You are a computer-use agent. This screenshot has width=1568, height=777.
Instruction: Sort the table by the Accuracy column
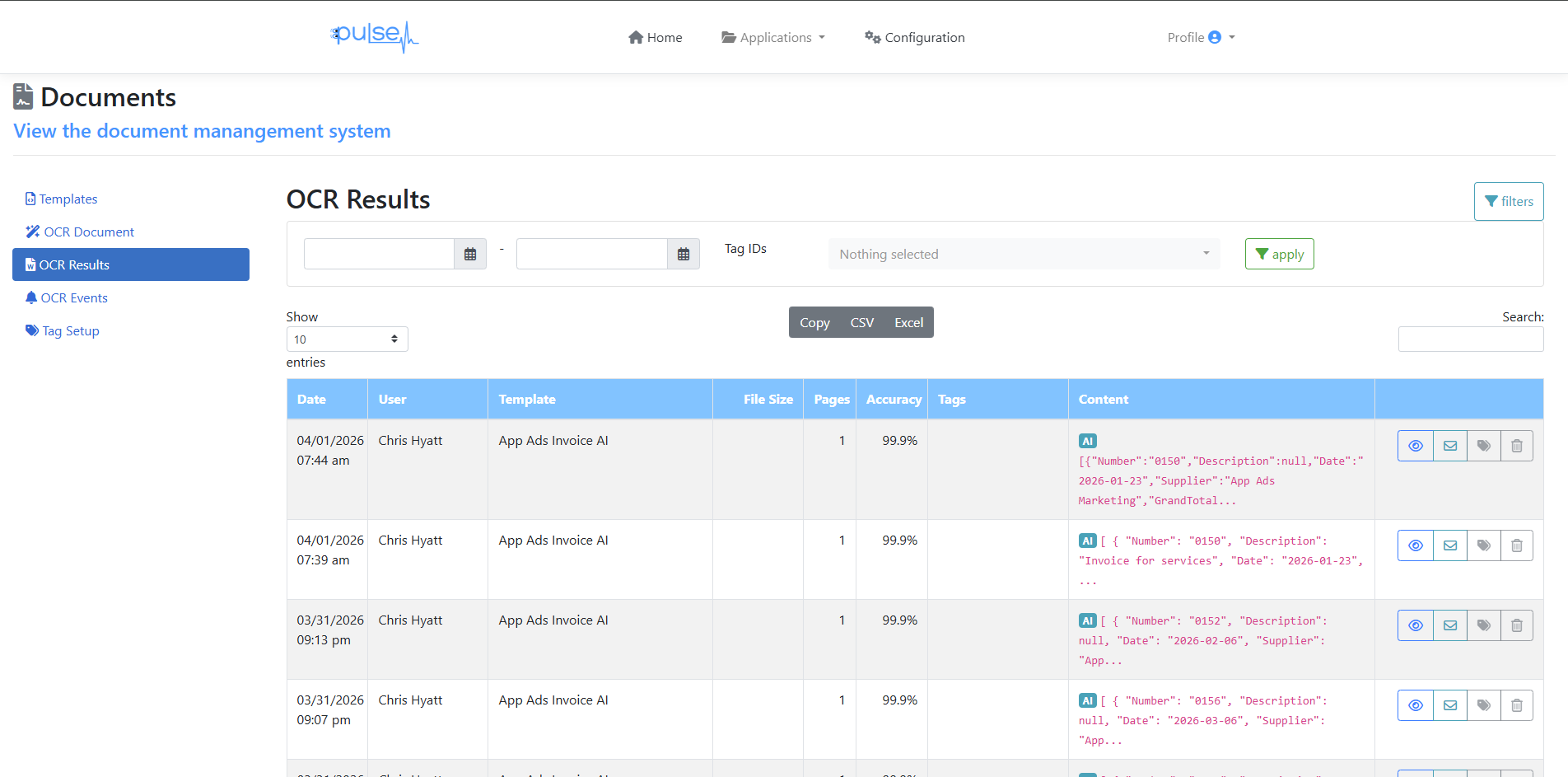click(893, 399)
